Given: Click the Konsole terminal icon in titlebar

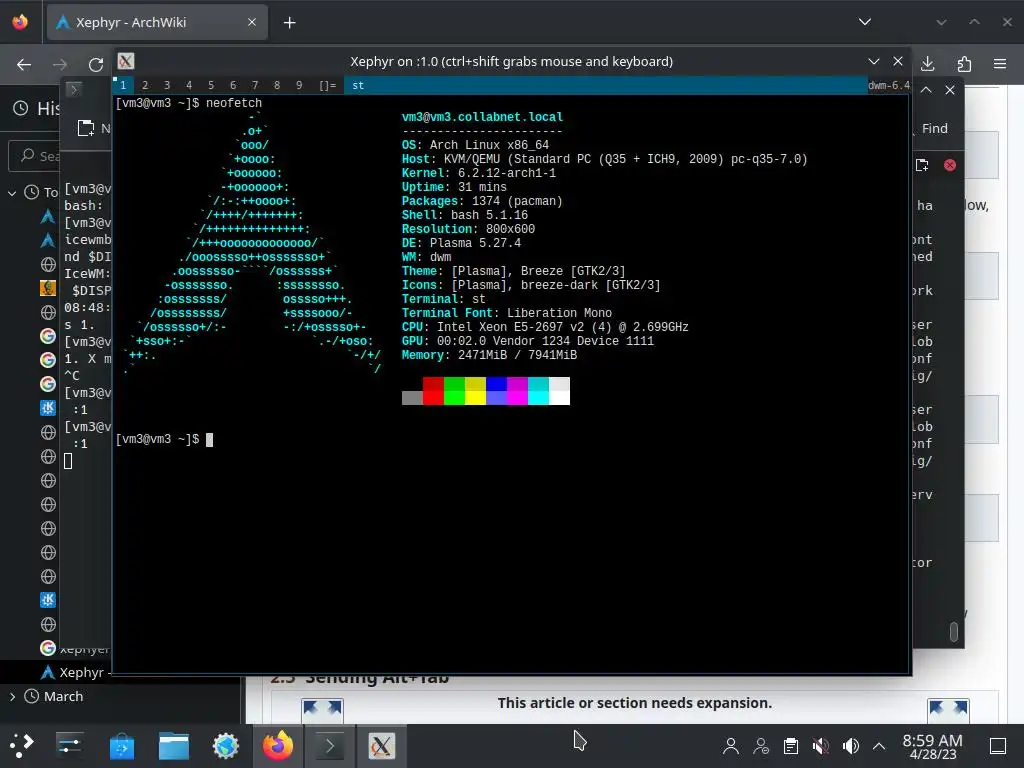Looking at the screenshot, I should coord(74,89).
